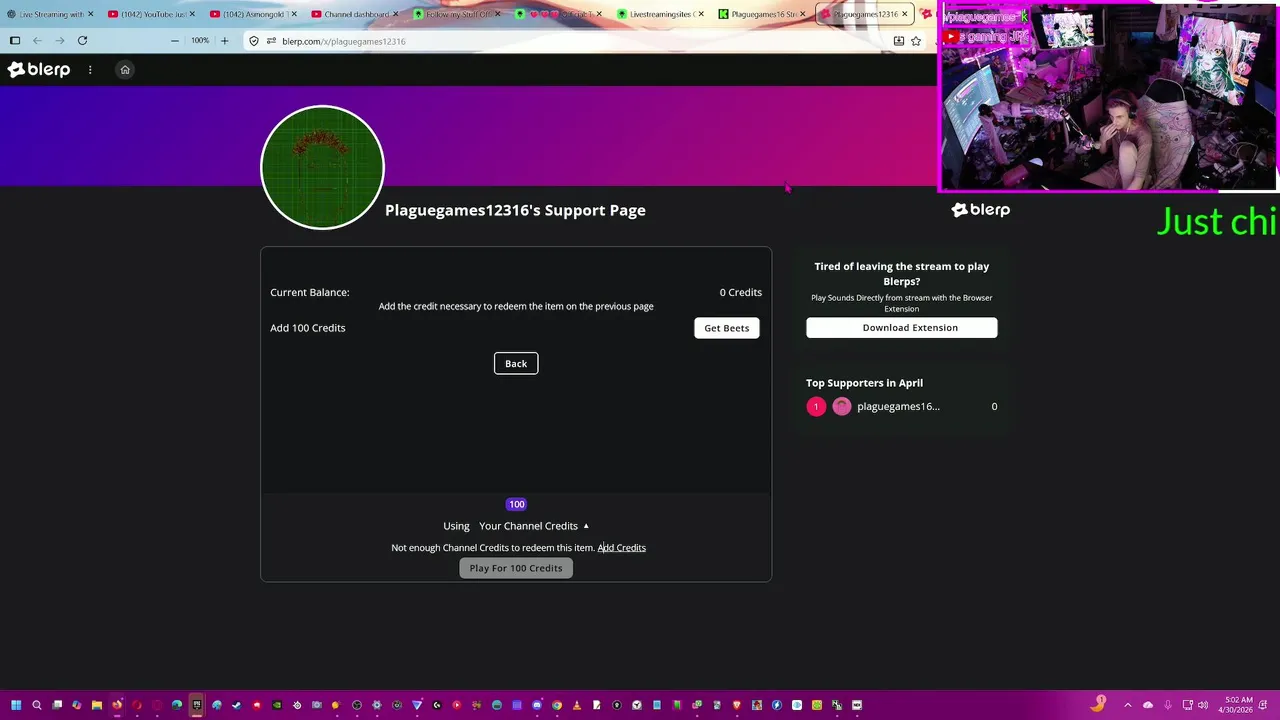Viewport: 1280px width, 720px height.
Task: Click the save-page icon beside the bookmark star
Action: point(898,41)
